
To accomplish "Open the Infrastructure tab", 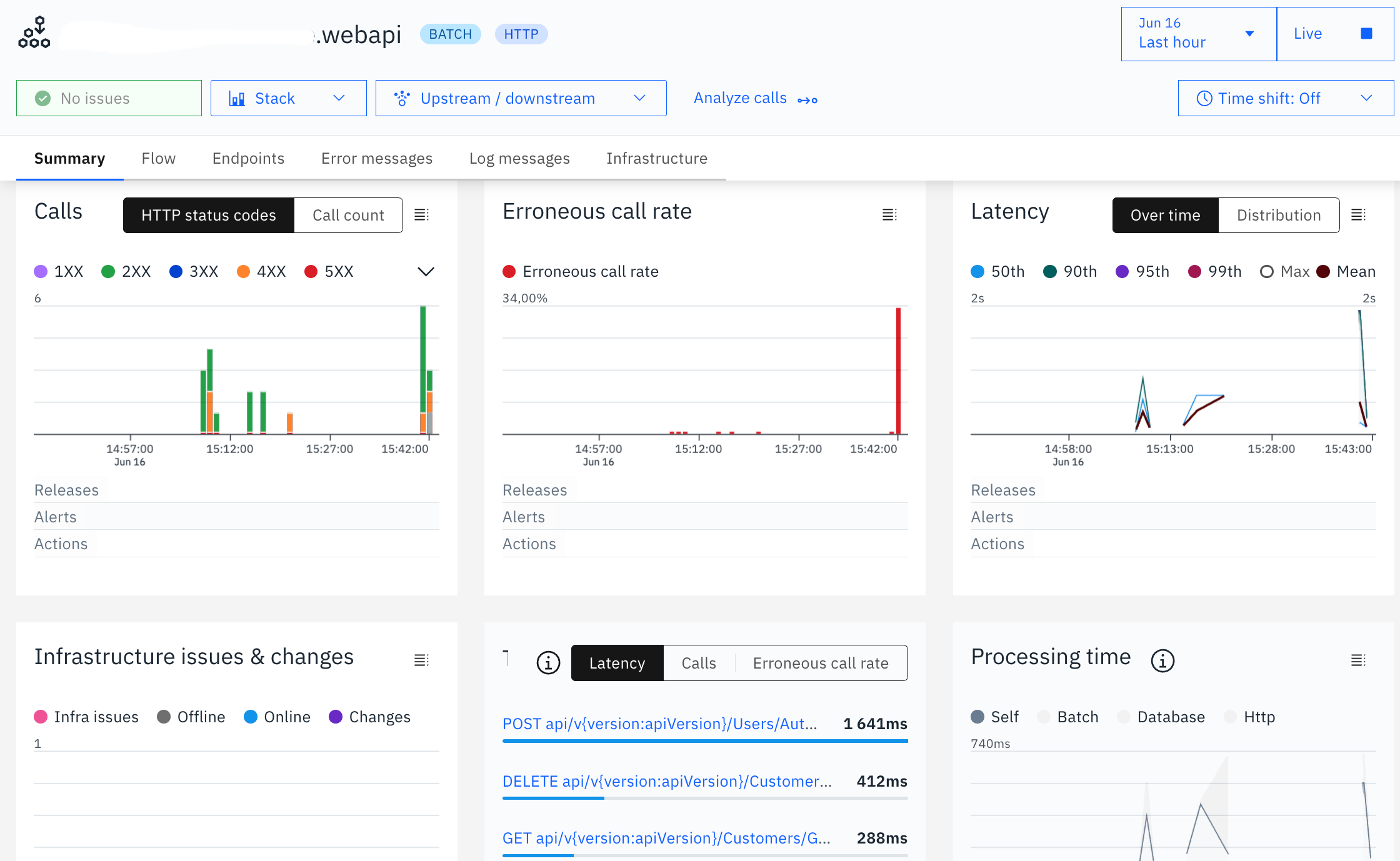I will pos(657,158).
